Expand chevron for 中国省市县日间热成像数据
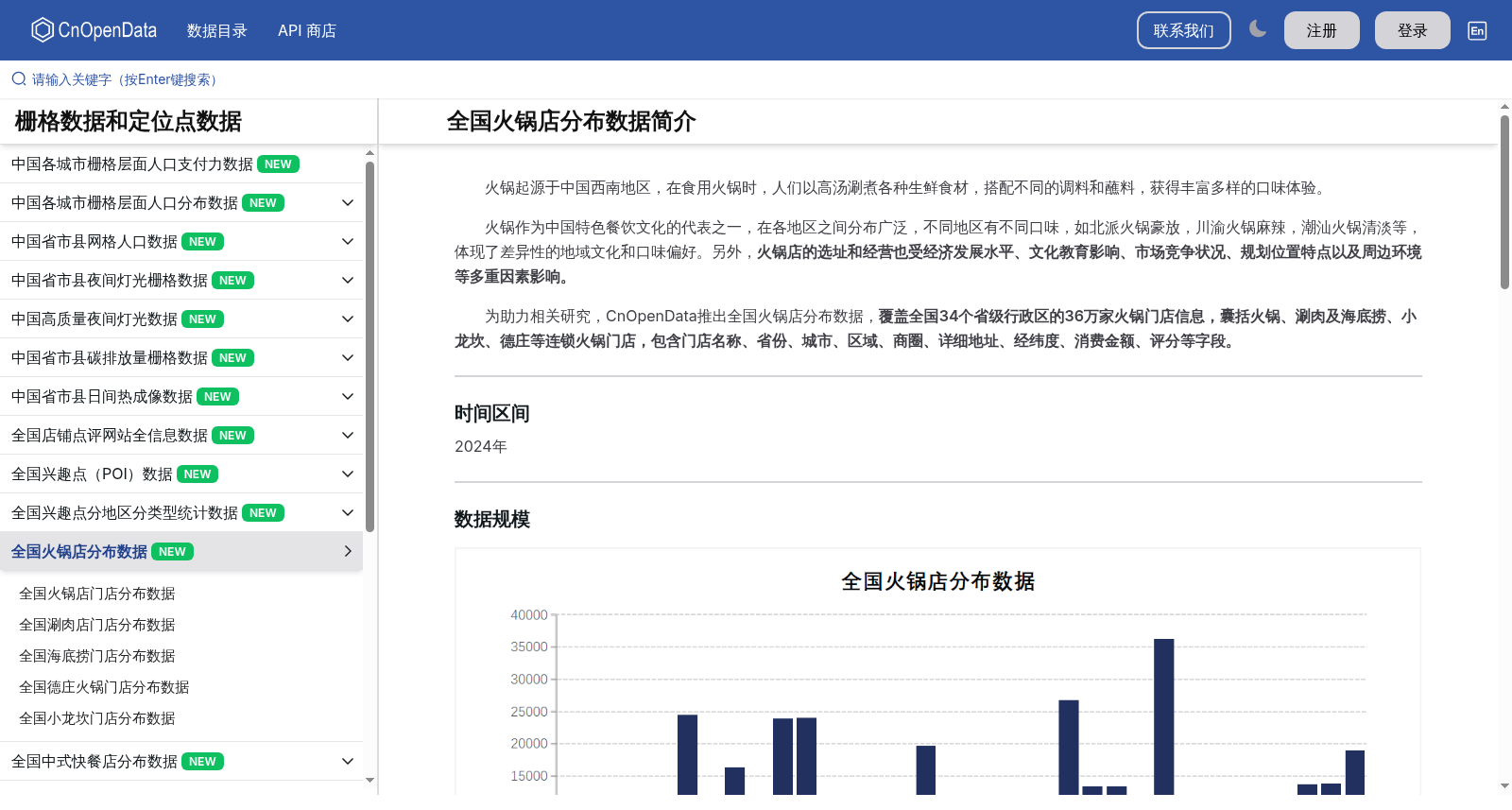The width and height of the screenshot is (1512, 810). (348, 396)
